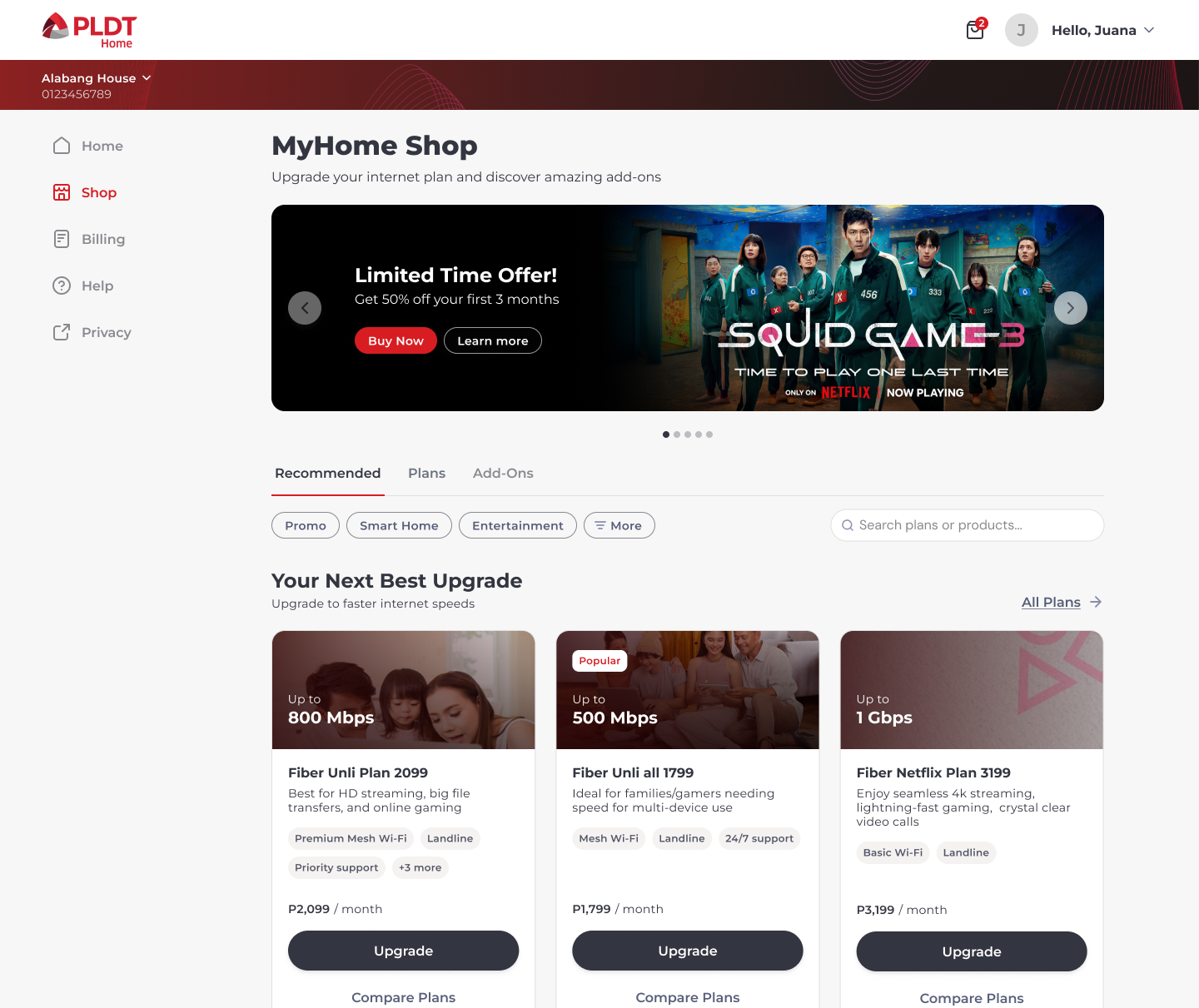
Task: Click the Popular badge on 500 Mbps card
Action: [599, 661]
